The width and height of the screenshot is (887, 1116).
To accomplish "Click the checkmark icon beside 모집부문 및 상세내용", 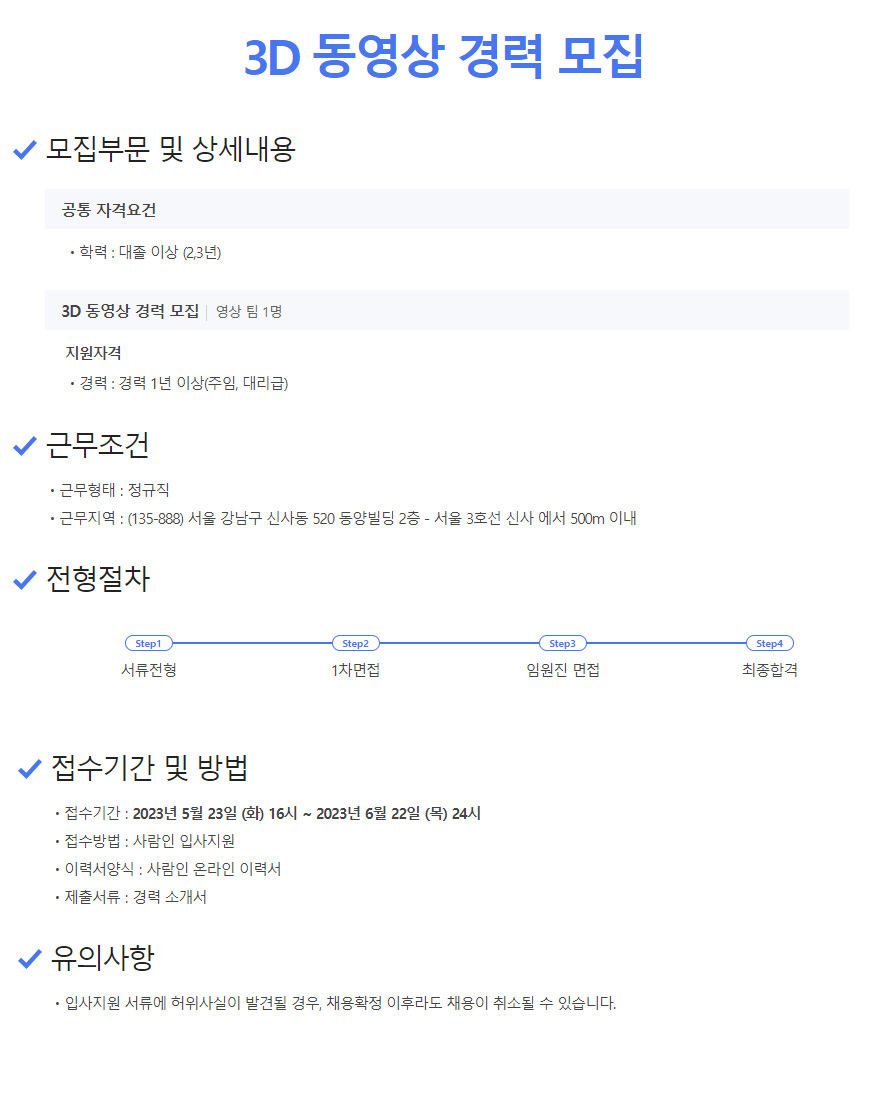I will pos(25,150).
